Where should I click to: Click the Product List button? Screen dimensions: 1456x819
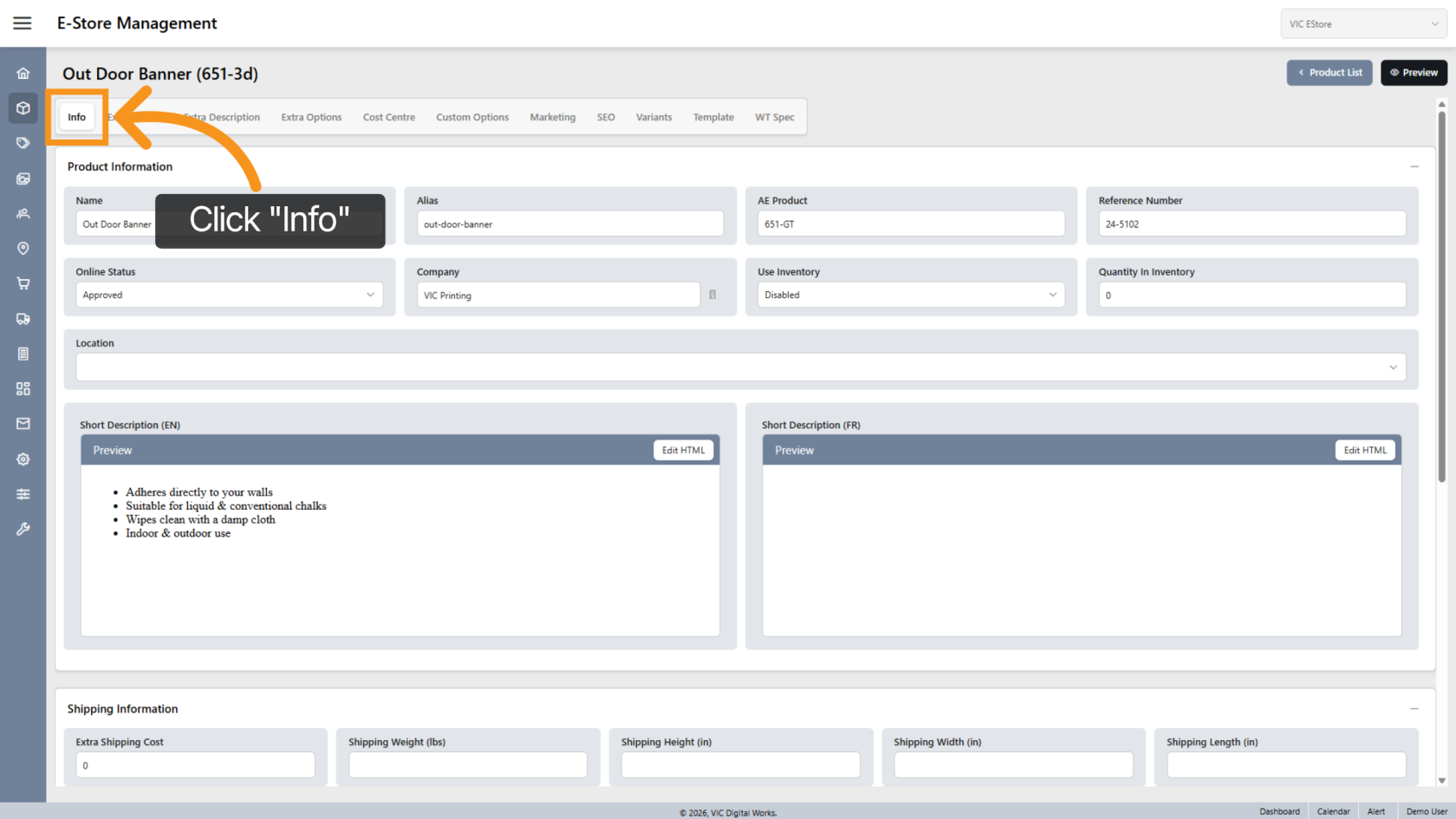click(1329, 73)
